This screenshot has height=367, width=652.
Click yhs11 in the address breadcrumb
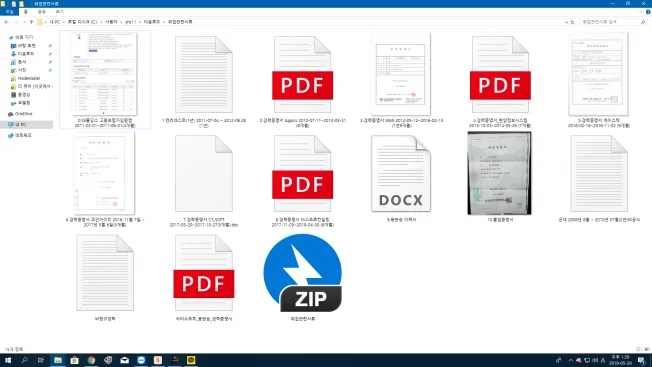131,22
